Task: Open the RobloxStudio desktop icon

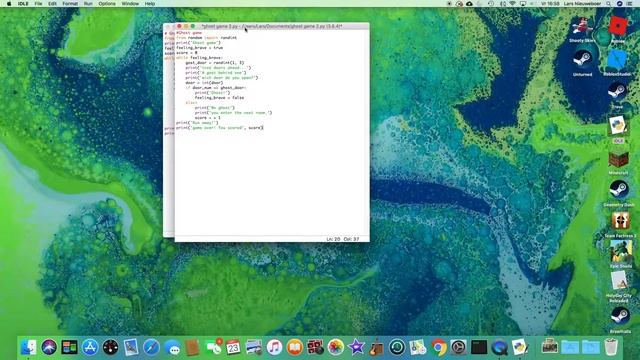Action: click(617, 60)
